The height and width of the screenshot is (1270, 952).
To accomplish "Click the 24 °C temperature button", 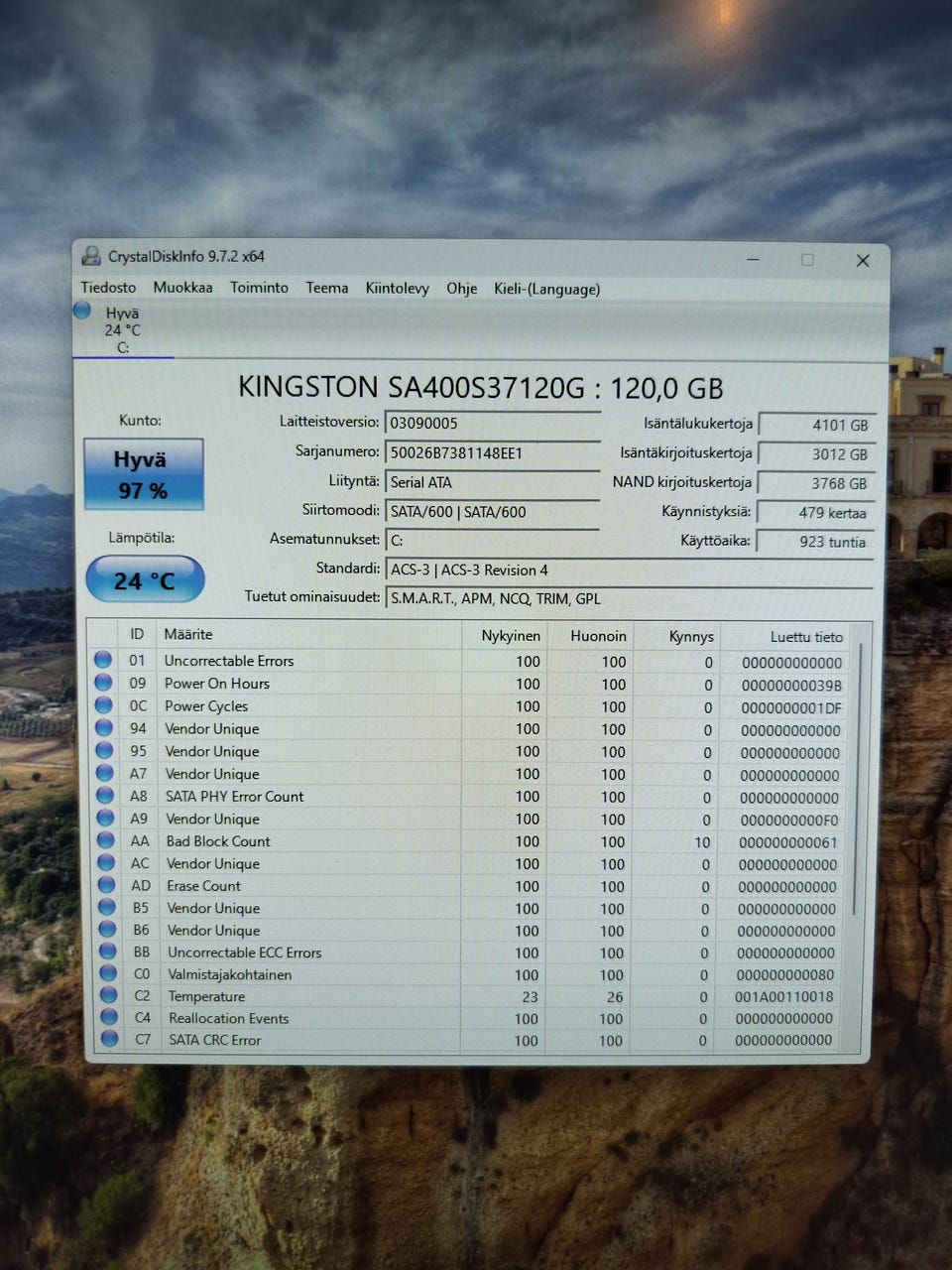I will tap(145, 580).
